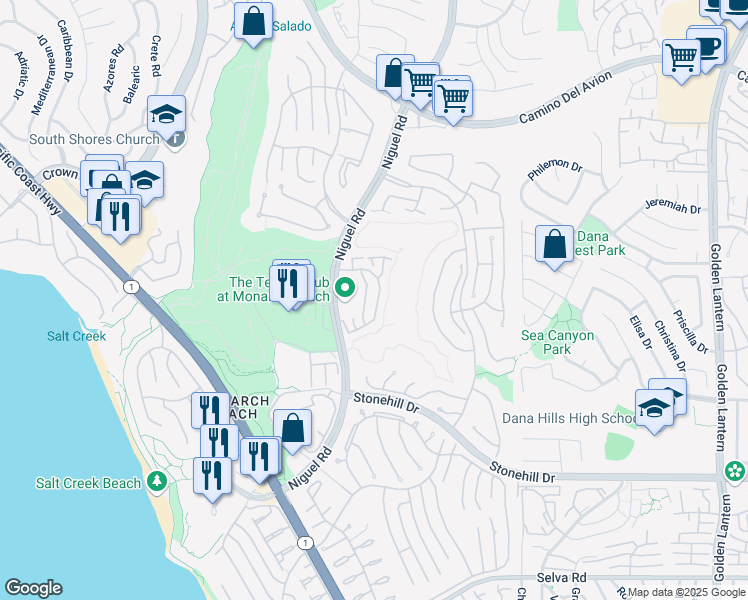
Task: Click the Highway 1 route shield near Salt Creek
Action: click(x=131, y=287)
